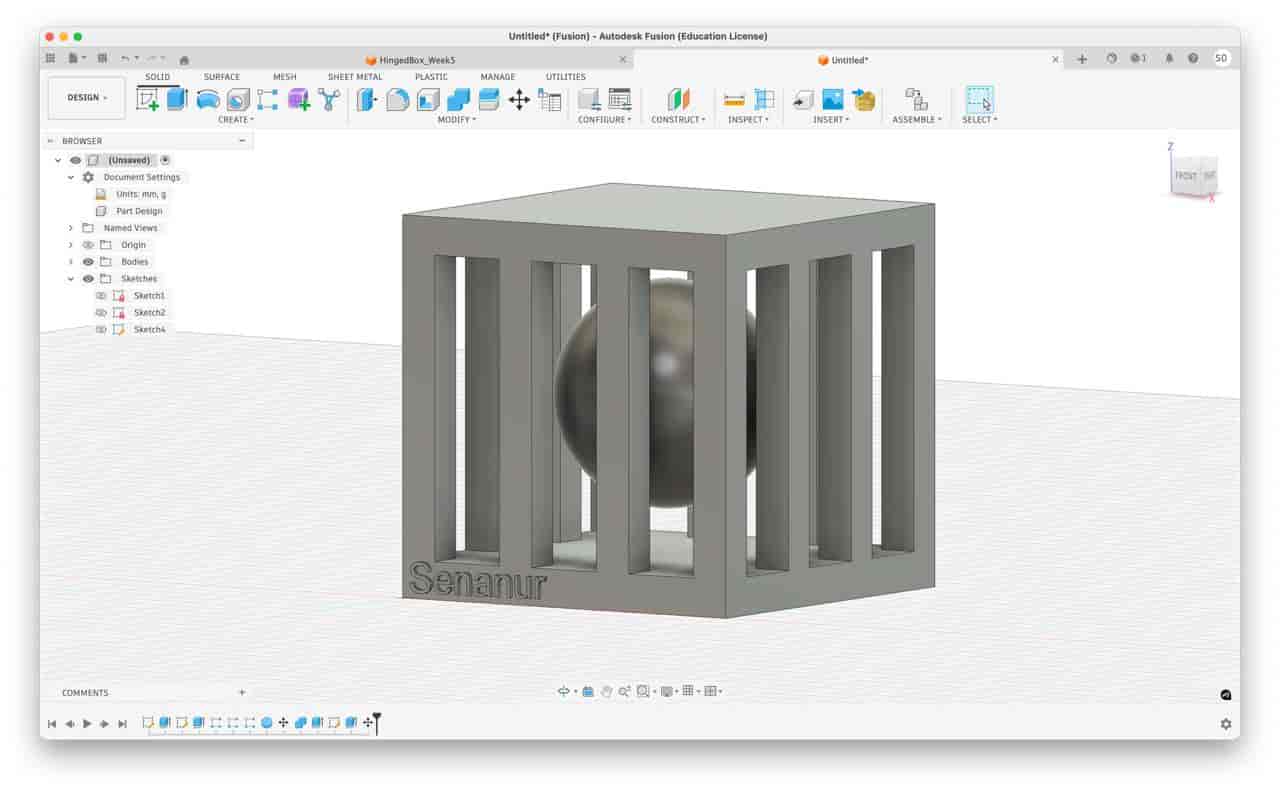Switch to the SHEET METAL ribbon tab
The image size is (1280, 792).
(355, 76)
